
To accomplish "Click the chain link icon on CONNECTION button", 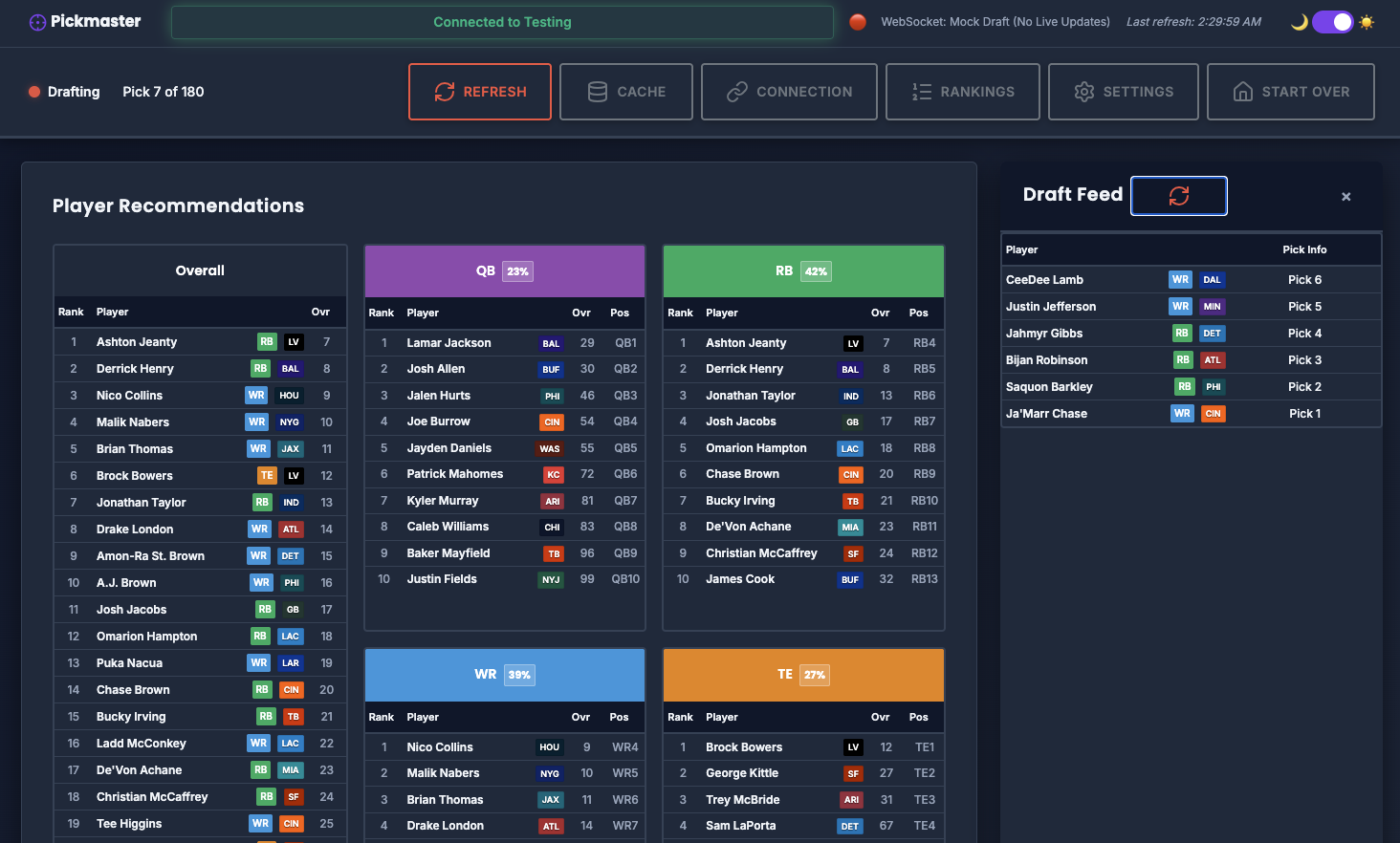I will 736,91.
